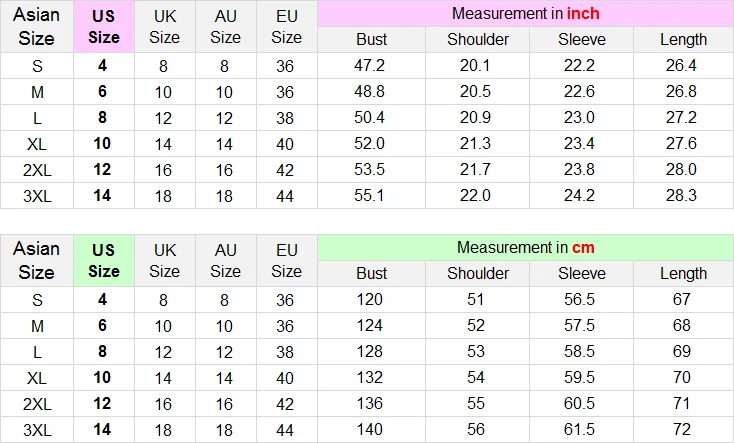Screen dimensions: 734x443
Task: Select the Length column header in cm table
Action: click(683, 273)
